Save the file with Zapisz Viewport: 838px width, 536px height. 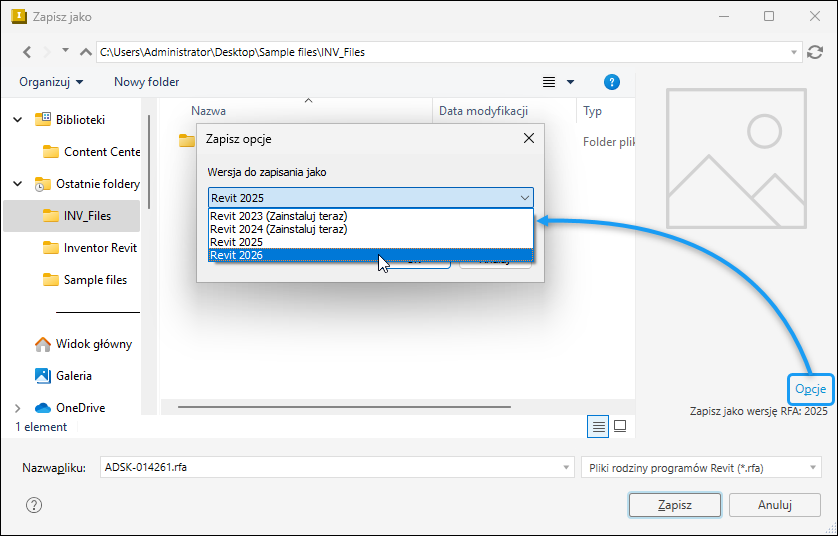tap(674, 505)
